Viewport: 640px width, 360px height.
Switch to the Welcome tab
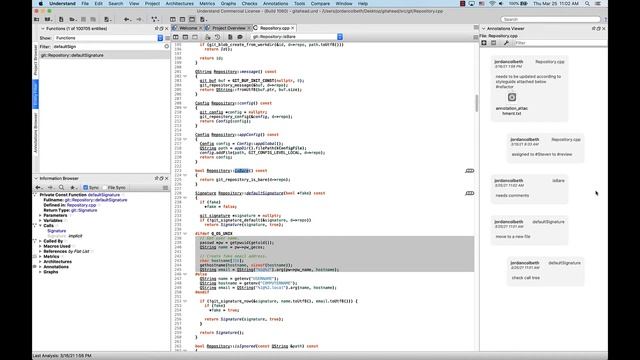click(x=188, y=28)
